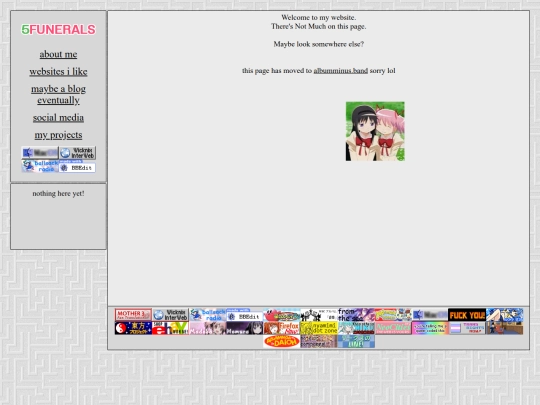Click the red oval DAICON badge
Viewport: 540px width, 405px height.
(282, 341)
